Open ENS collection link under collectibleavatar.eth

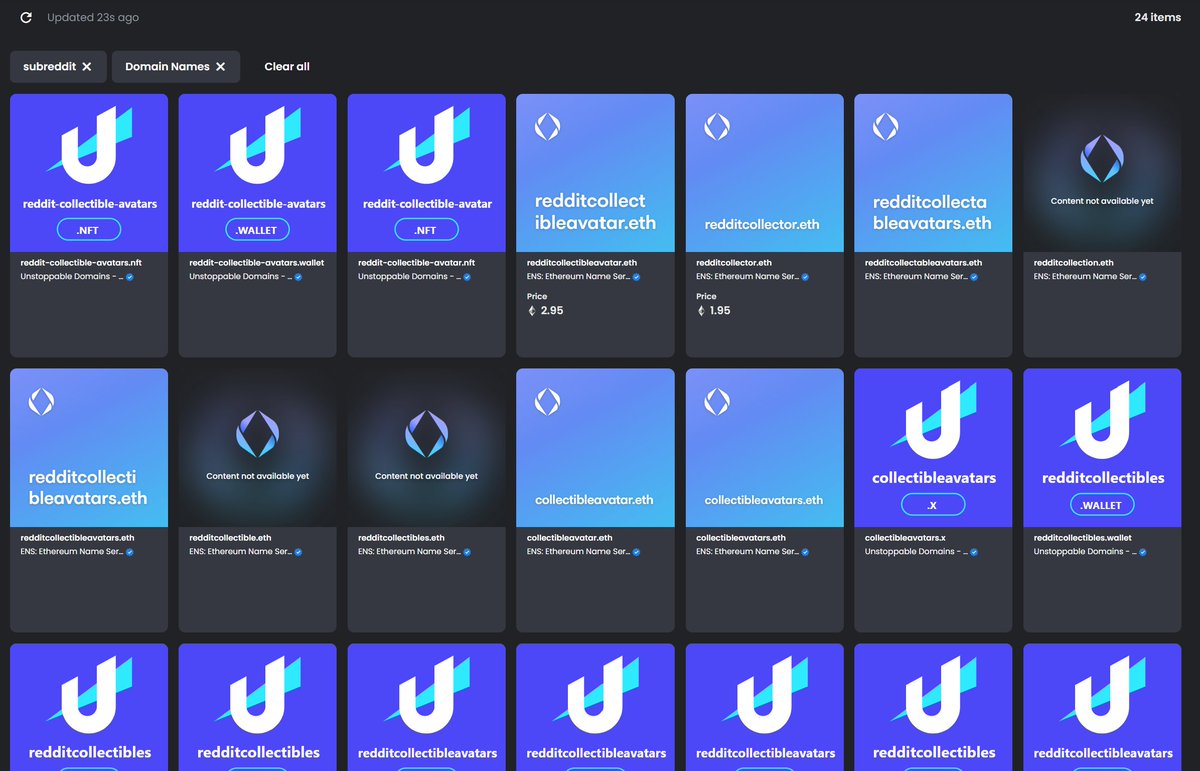(578, 552)
